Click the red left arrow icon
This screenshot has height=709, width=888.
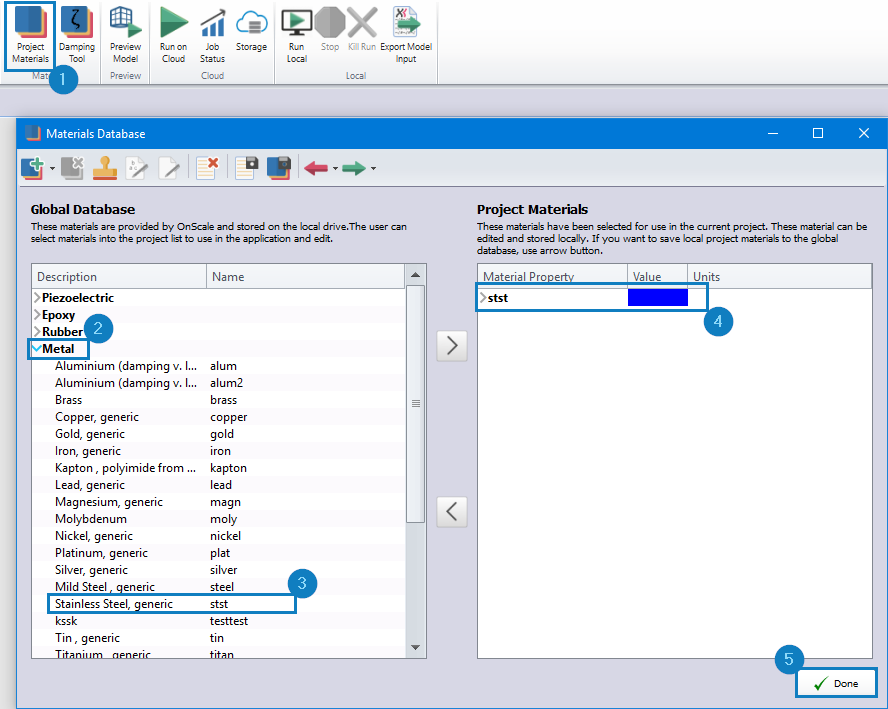[x=316, y=168]
